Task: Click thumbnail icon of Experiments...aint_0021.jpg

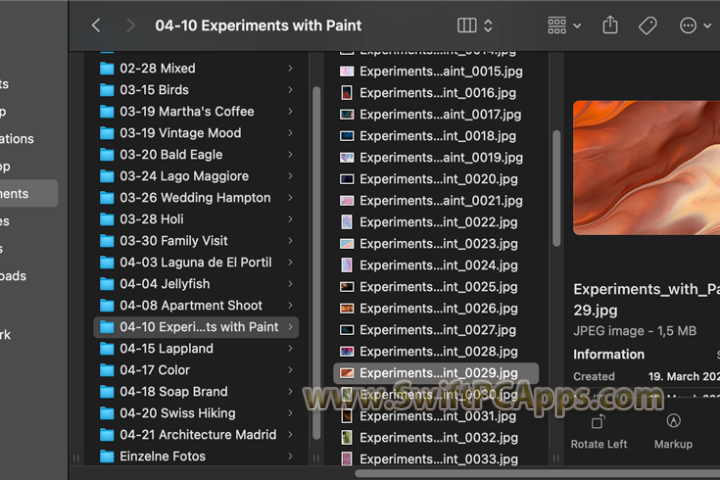Action: 347,201
